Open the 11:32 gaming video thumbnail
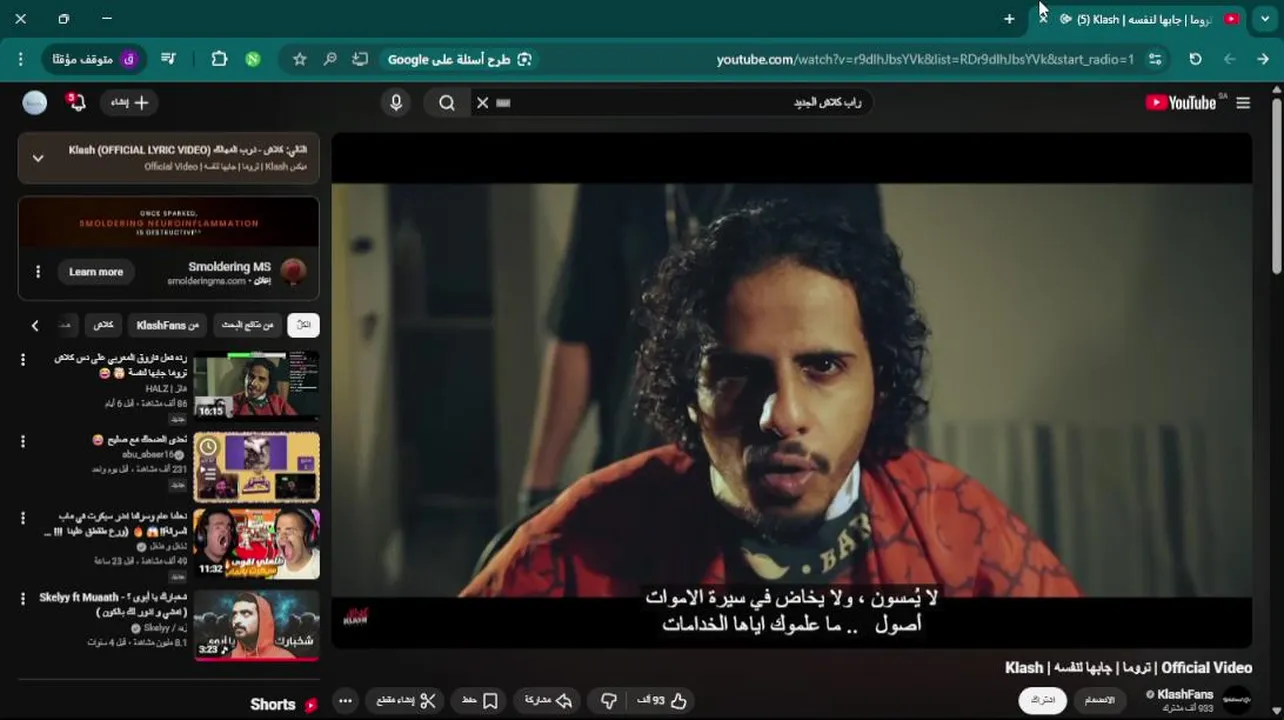Viewport: 1284px width, 720px height. [257, 544]
